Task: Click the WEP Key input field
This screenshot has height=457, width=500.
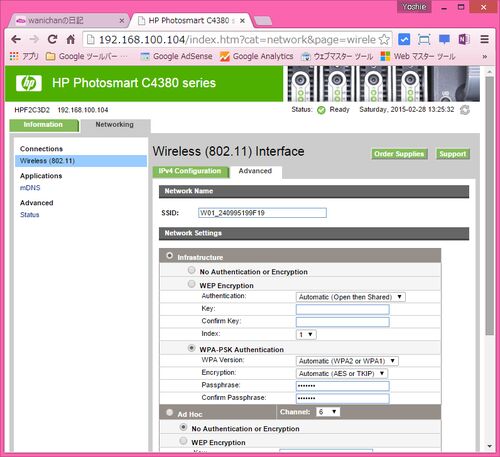Action: (x=343, y=309)
